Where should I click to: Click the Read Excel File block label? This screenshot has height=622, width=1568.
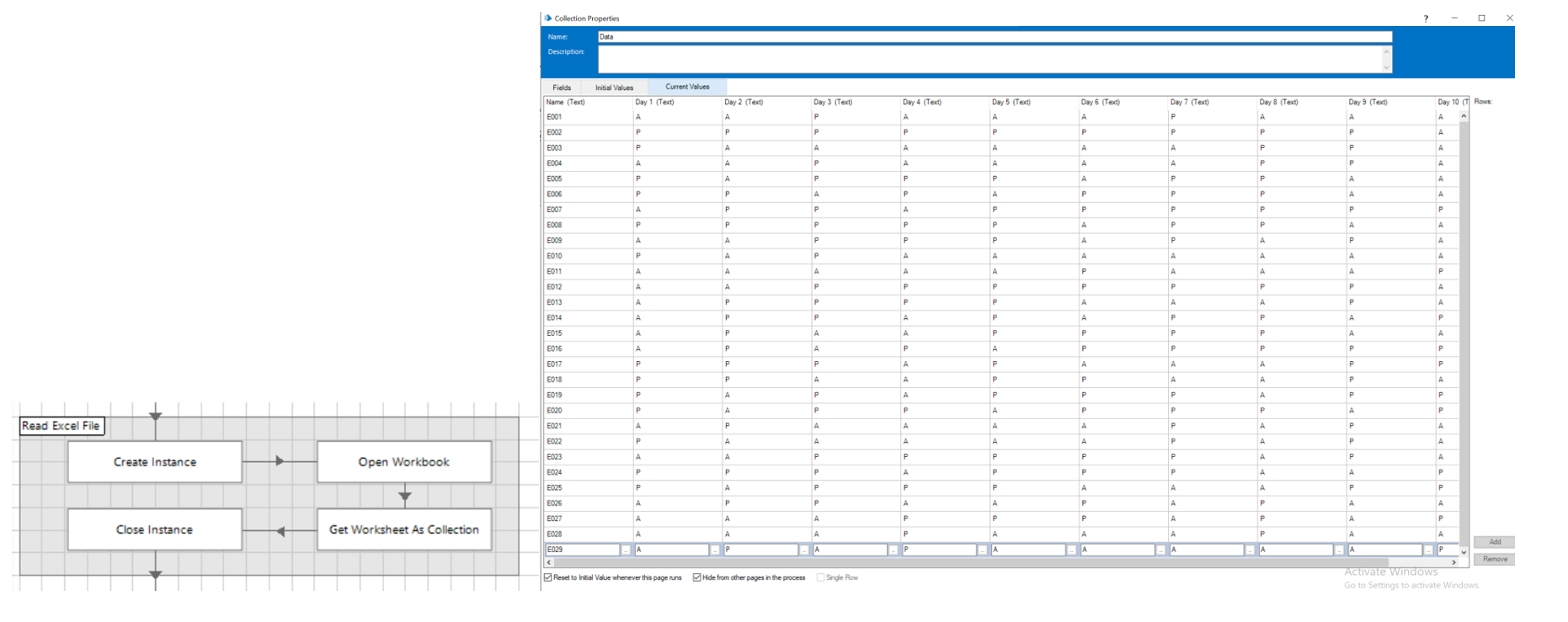click(x=61, y=426)
